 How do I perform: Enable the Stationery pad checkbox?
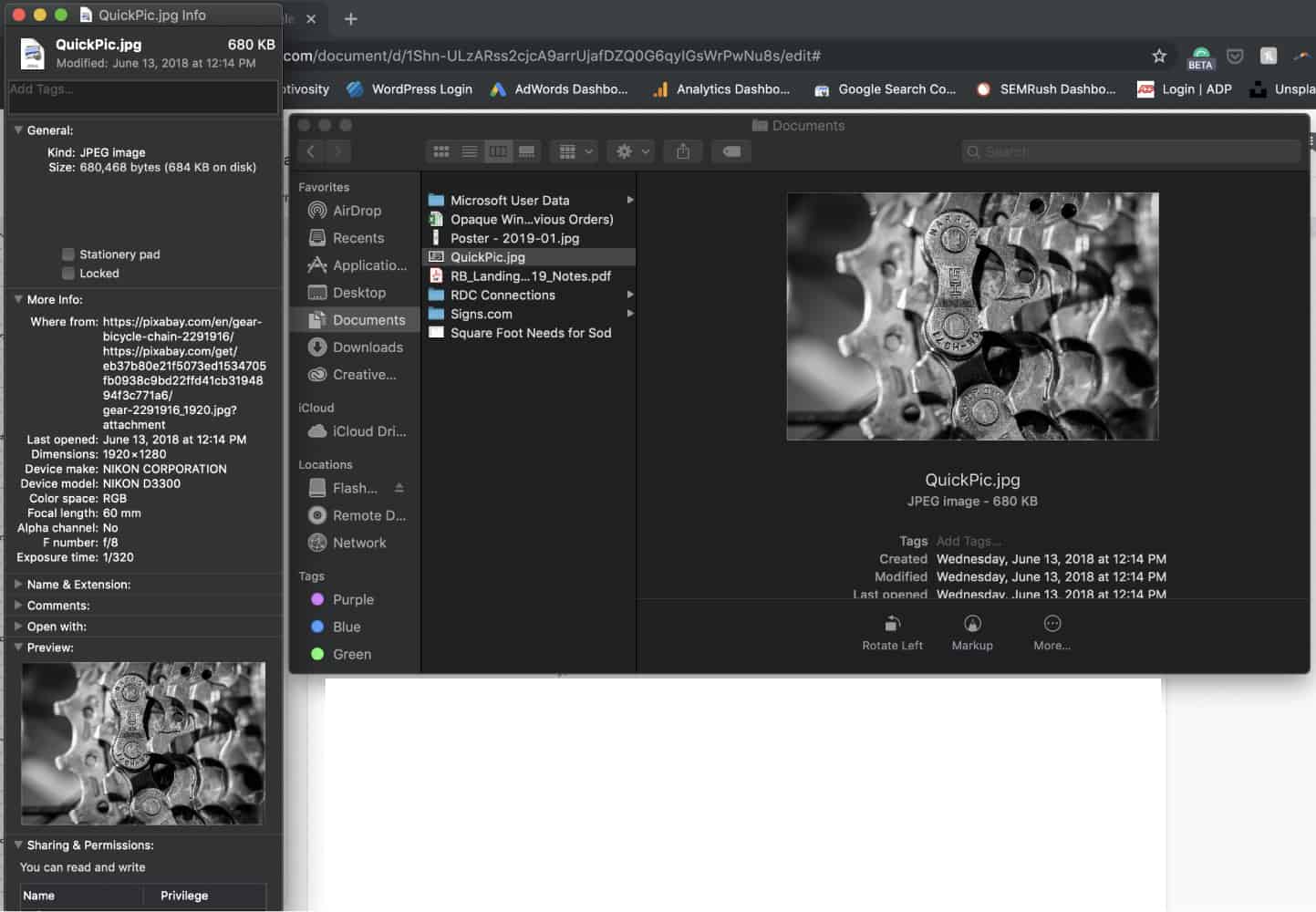[x=68, y=254]
